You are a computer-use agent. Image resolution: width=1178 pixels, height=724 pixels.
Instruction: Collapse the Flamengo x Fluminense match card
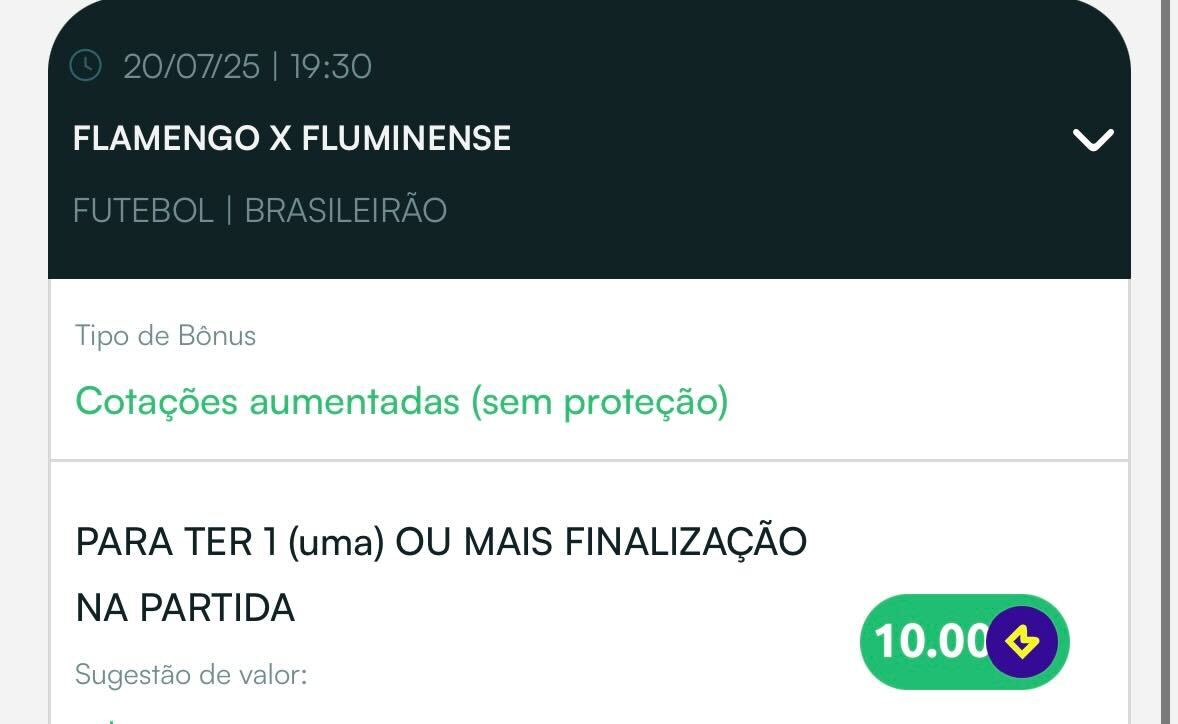pyautogui.click(x=1092, y=139)
